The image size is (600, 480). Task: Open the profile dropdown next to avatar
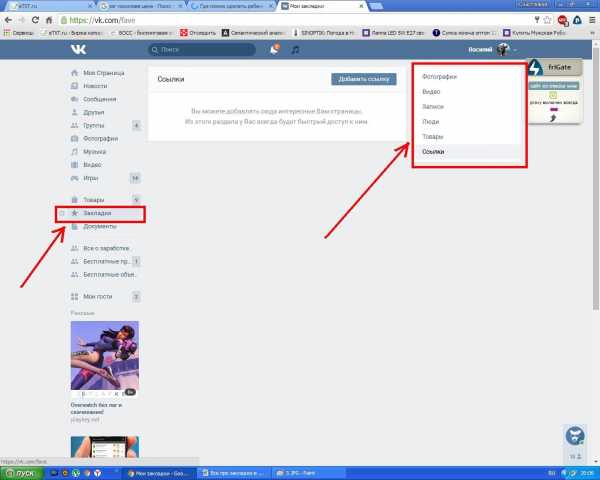(515, 50)
